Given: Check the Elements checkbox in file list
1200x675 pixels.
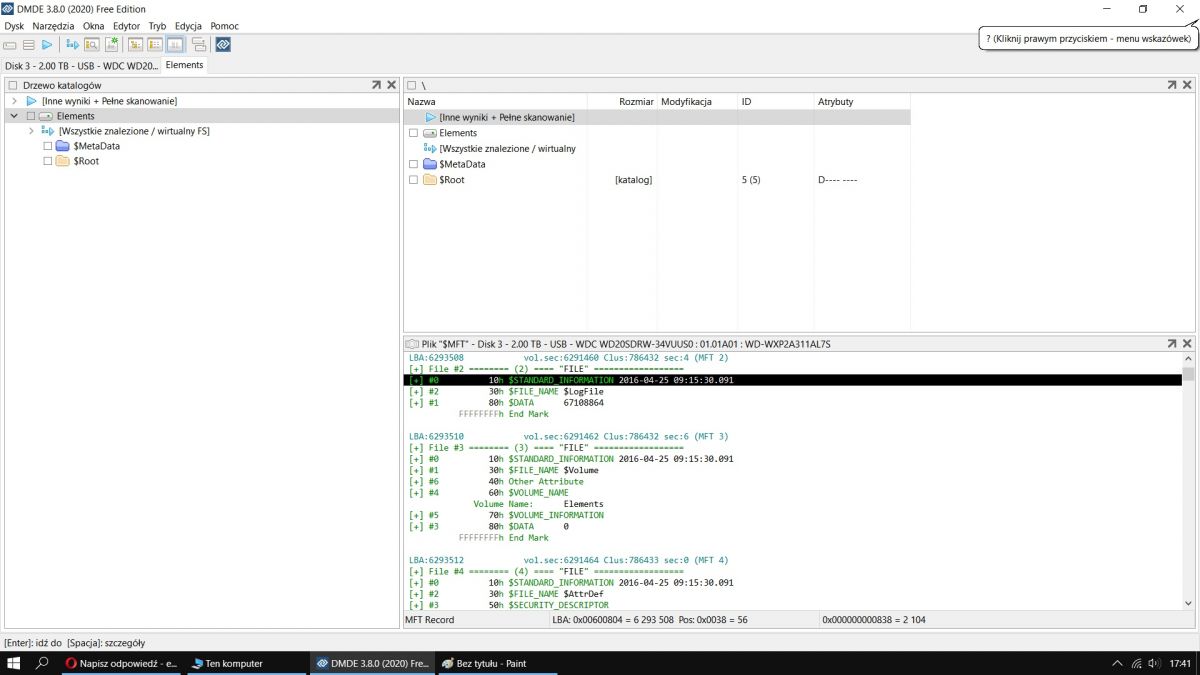Looking at the screenshot, I should tap(413, 133).
